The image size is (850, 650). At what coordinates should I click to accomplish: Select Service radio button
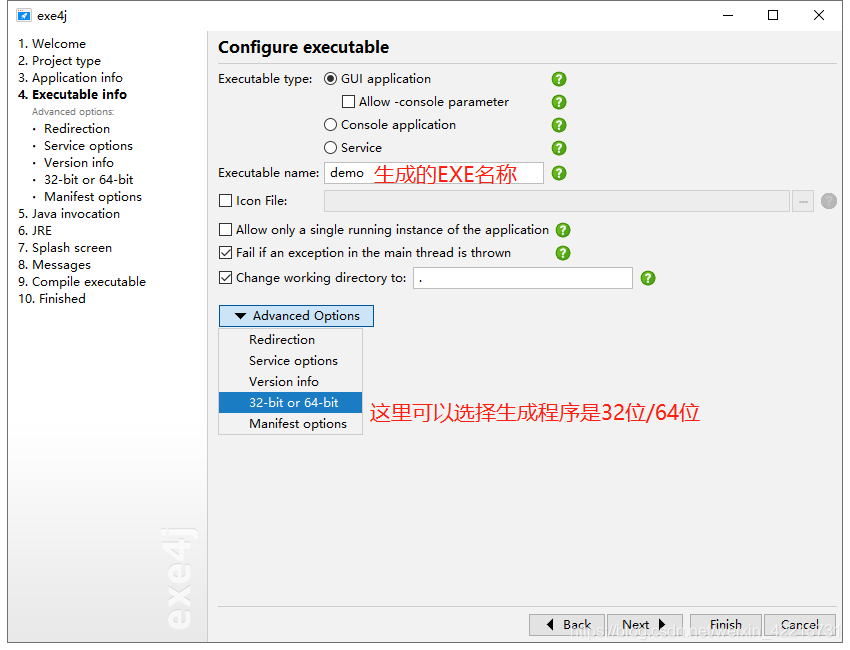click(330, 147)
